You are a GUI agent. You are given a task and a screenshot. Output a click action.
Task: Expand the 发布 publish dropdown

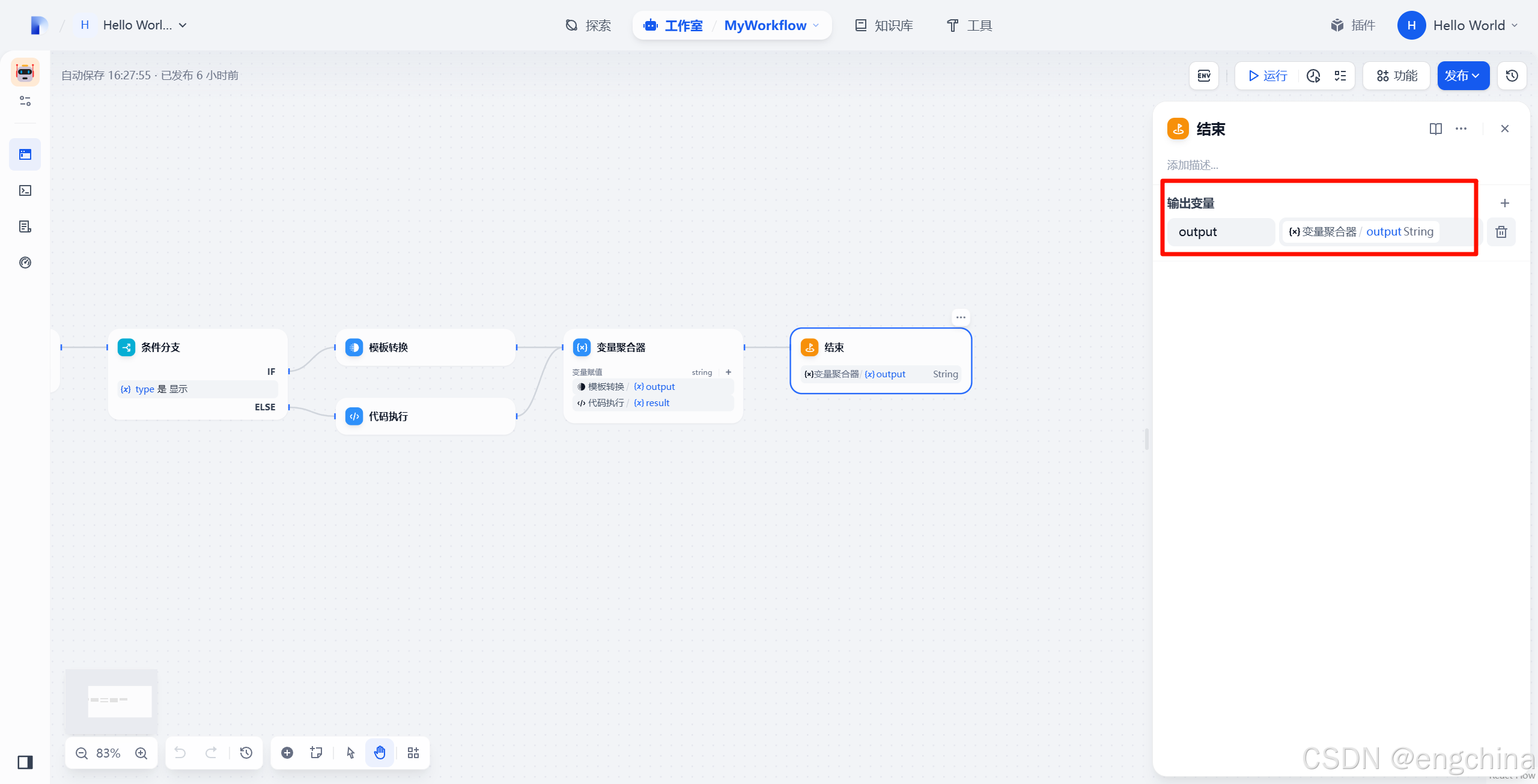pos(1463,76)
